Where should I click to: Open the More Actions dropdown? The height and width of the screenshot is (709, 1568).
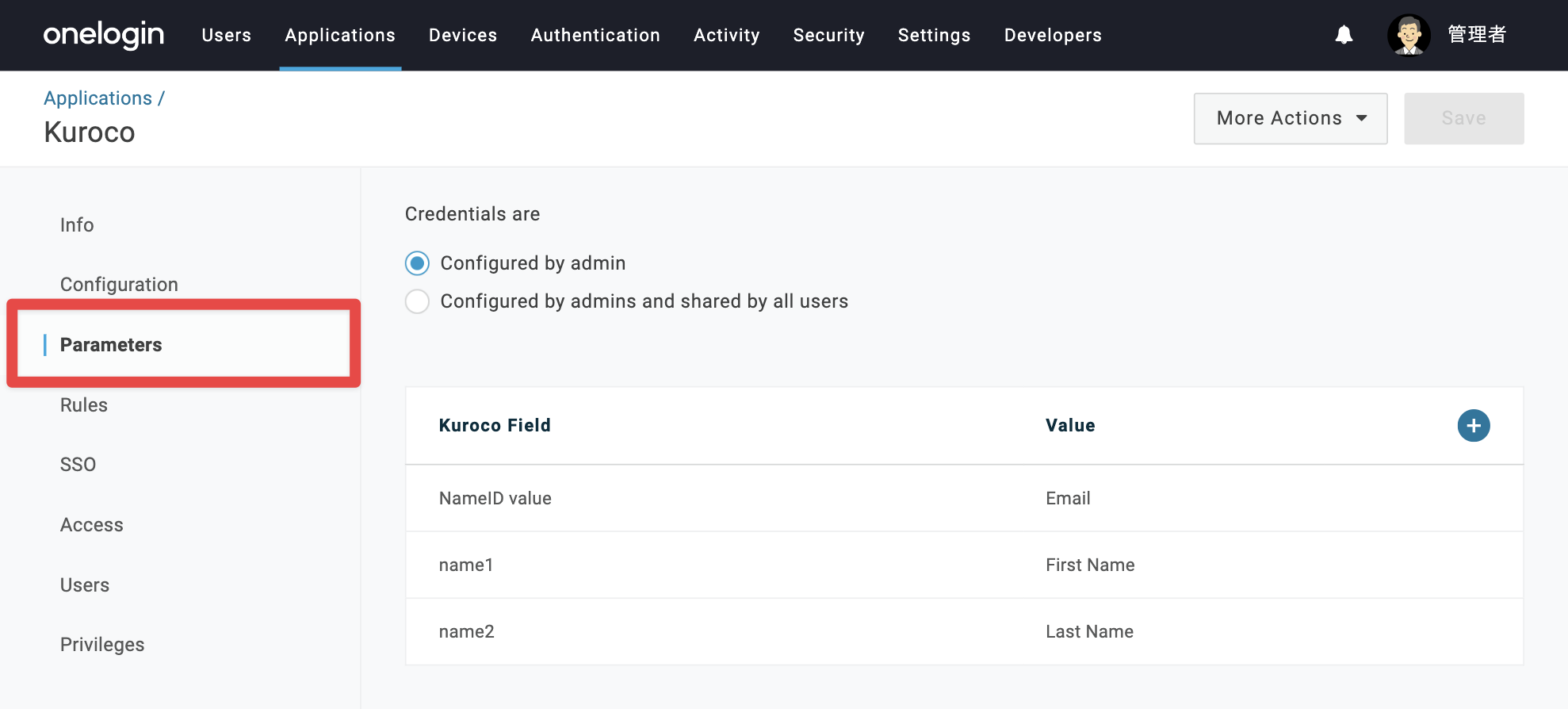click(1291, 118)
